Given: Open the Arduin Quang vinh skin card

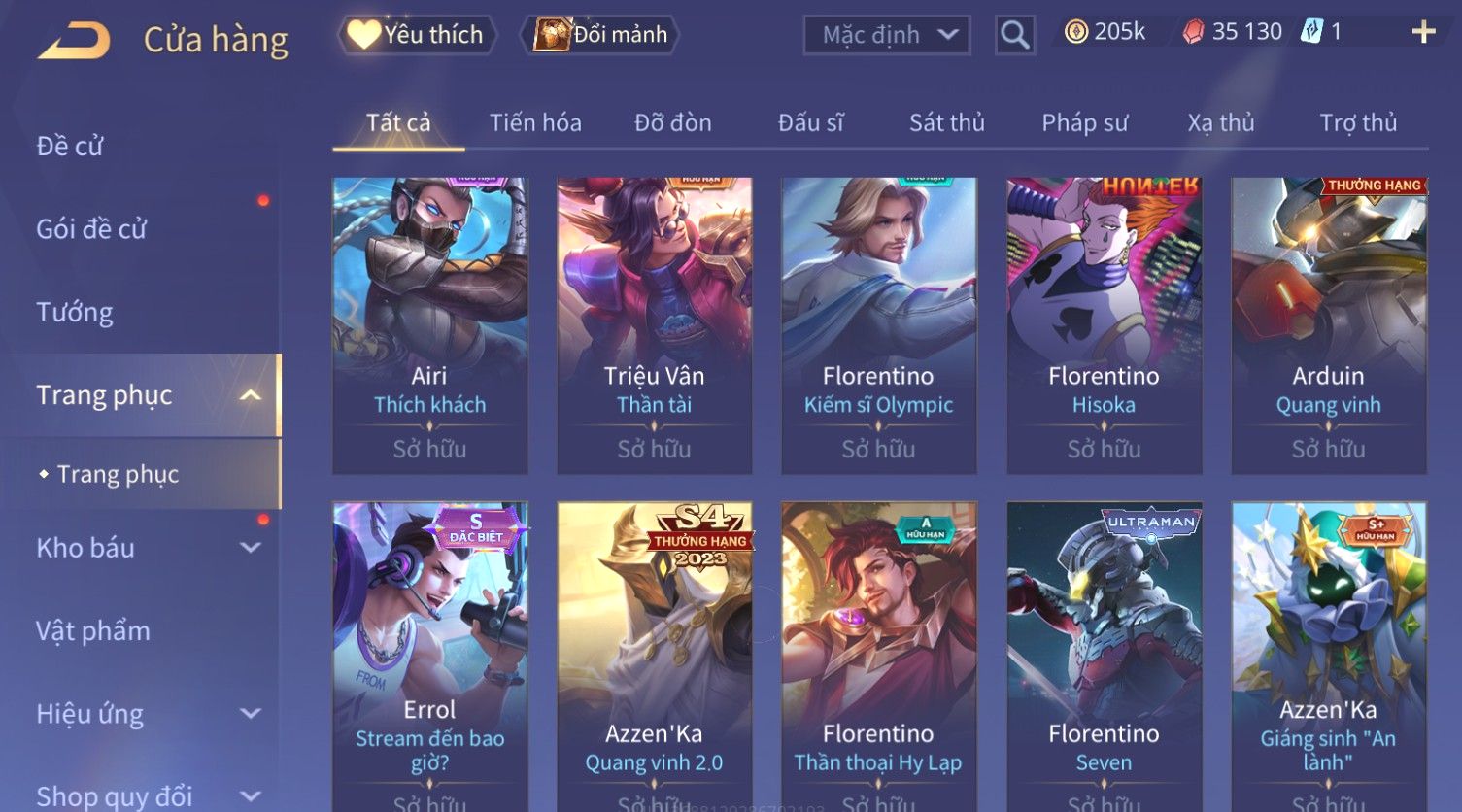Looking at the screenshot, I should [1328, 325].
